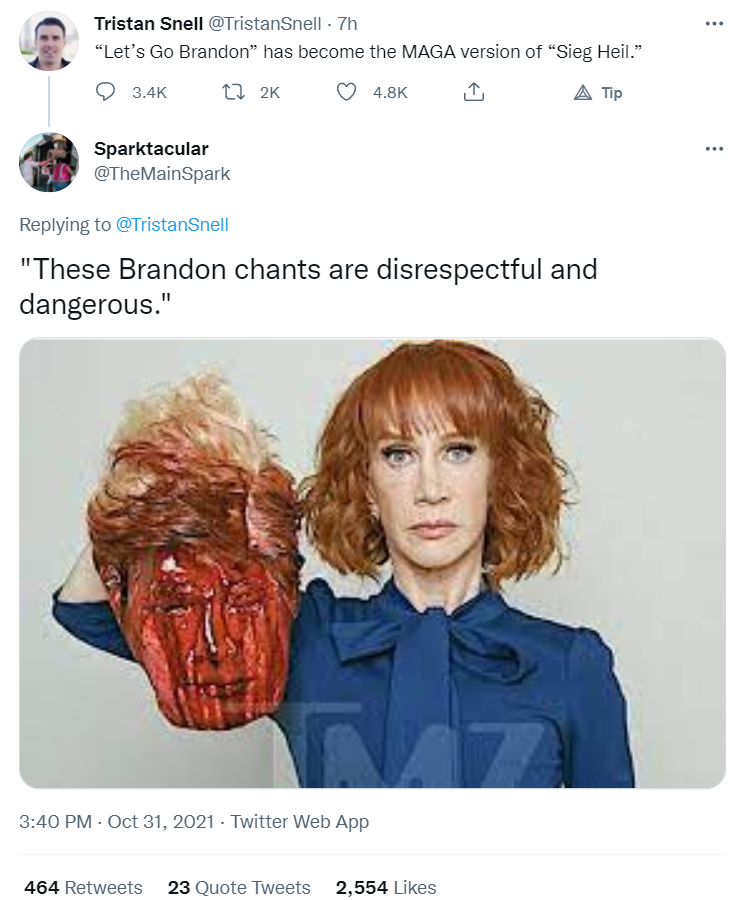Click the Sparktacular display name

click(151, 149)
